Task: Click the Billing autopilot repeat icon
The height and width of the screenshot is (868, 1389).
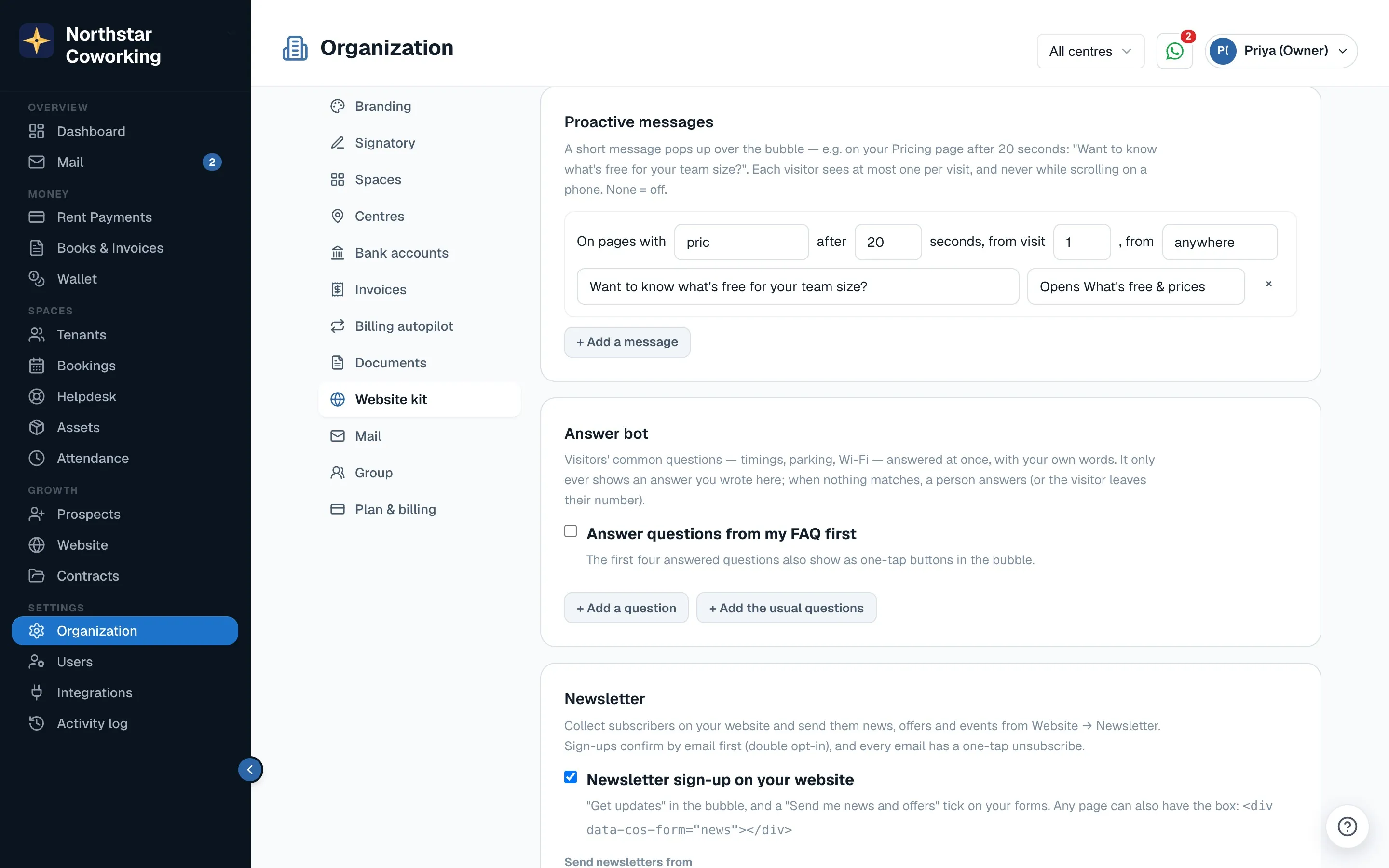Action: click(338, 326)
